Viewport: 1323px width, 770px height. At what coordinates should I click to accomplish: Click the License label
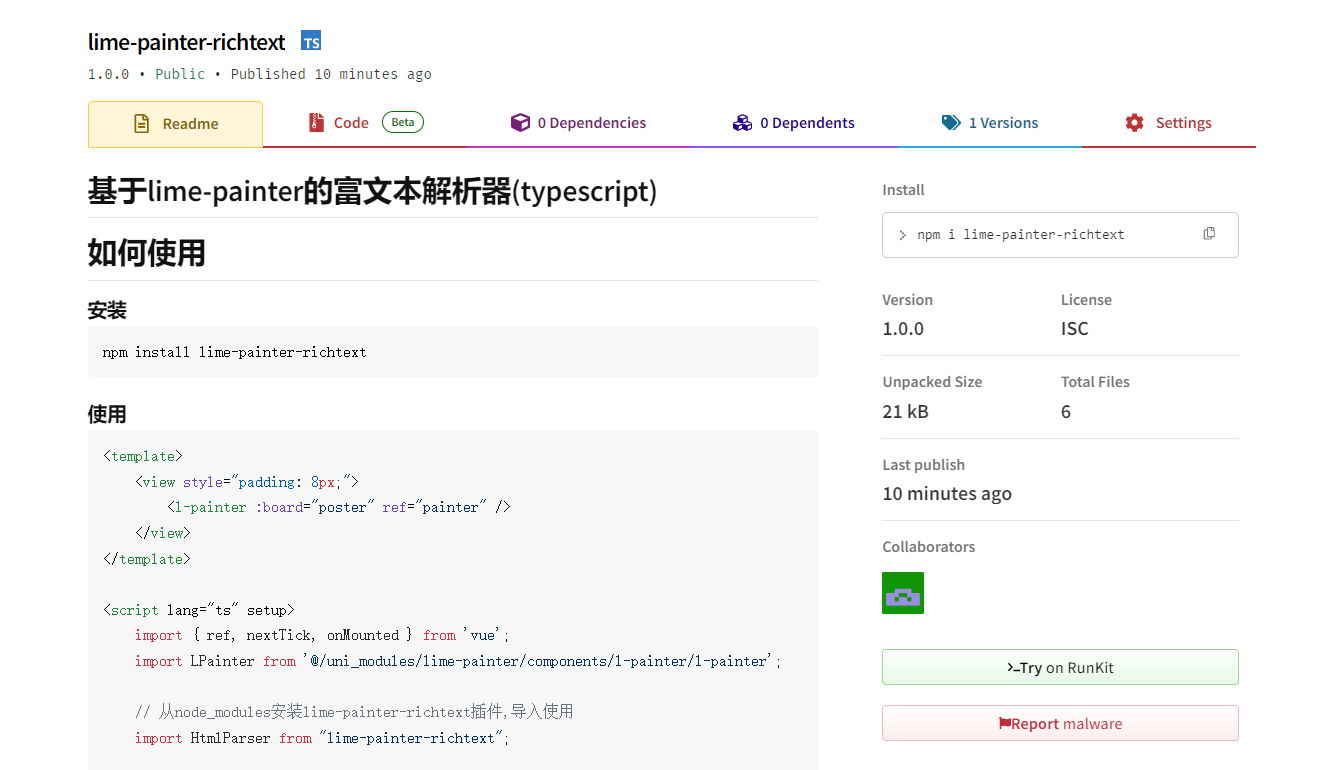click(1086, 300)
